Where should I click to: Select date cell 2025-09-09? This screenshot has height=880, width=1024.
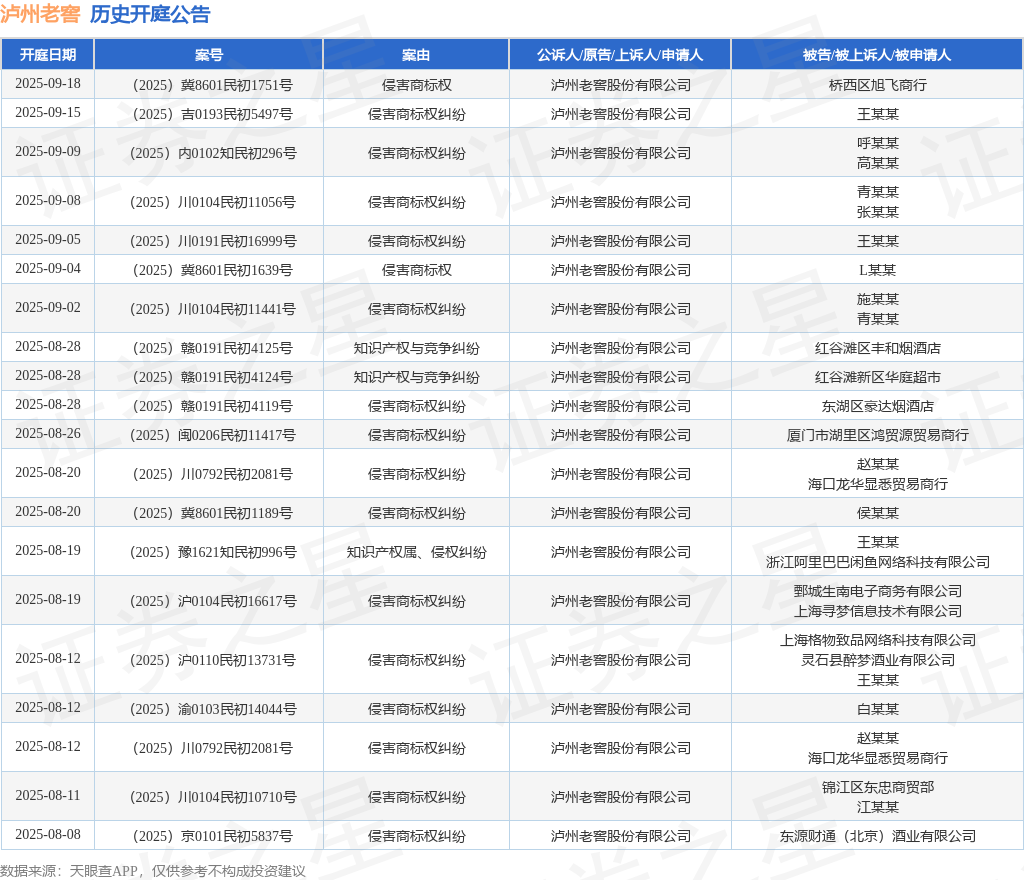[48, 151]
